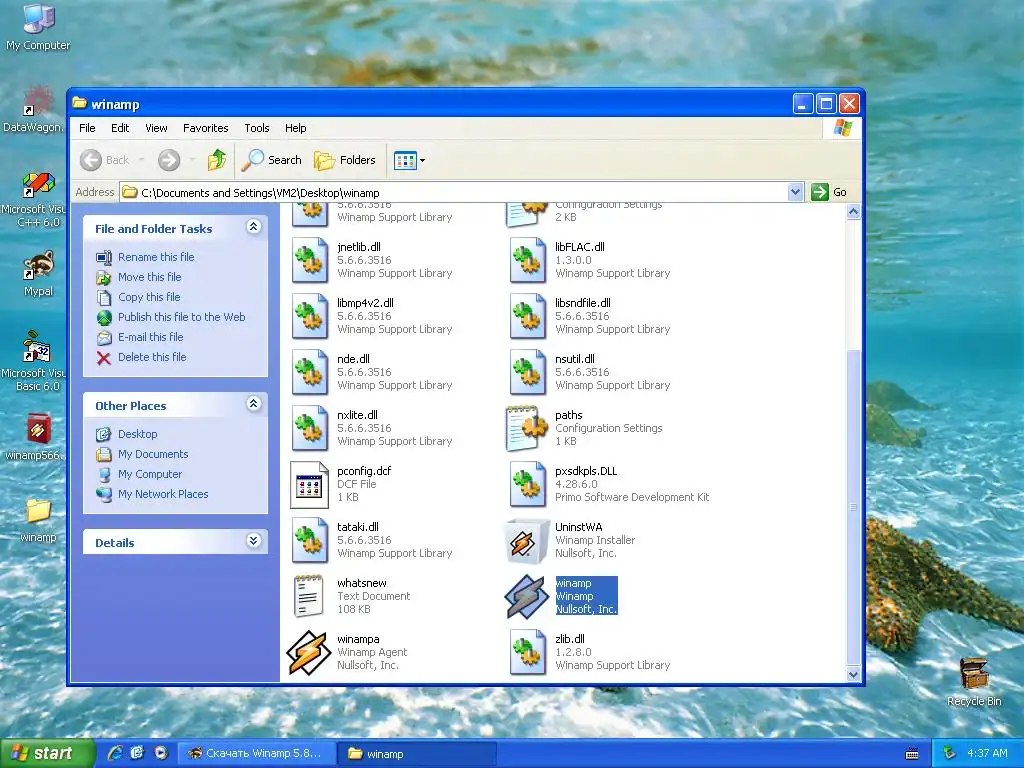
Task: Go to Desktop in Other Places
Action: click(x=137, y=434)
